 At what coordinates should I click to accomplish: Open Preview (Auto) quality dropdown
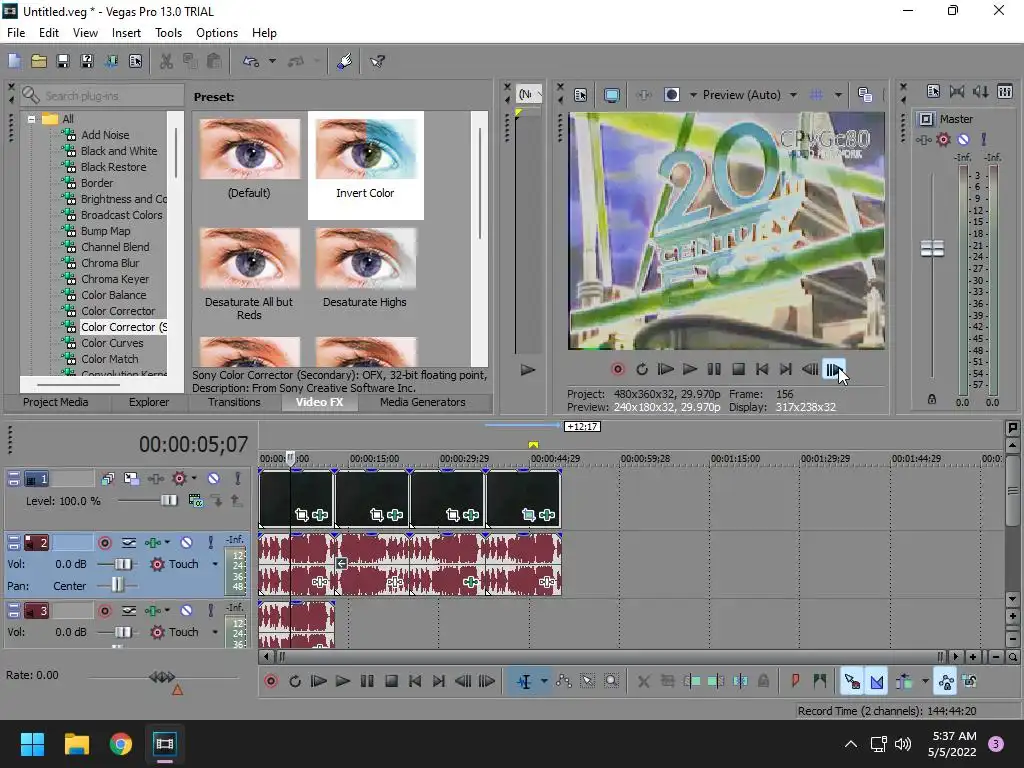793,95
